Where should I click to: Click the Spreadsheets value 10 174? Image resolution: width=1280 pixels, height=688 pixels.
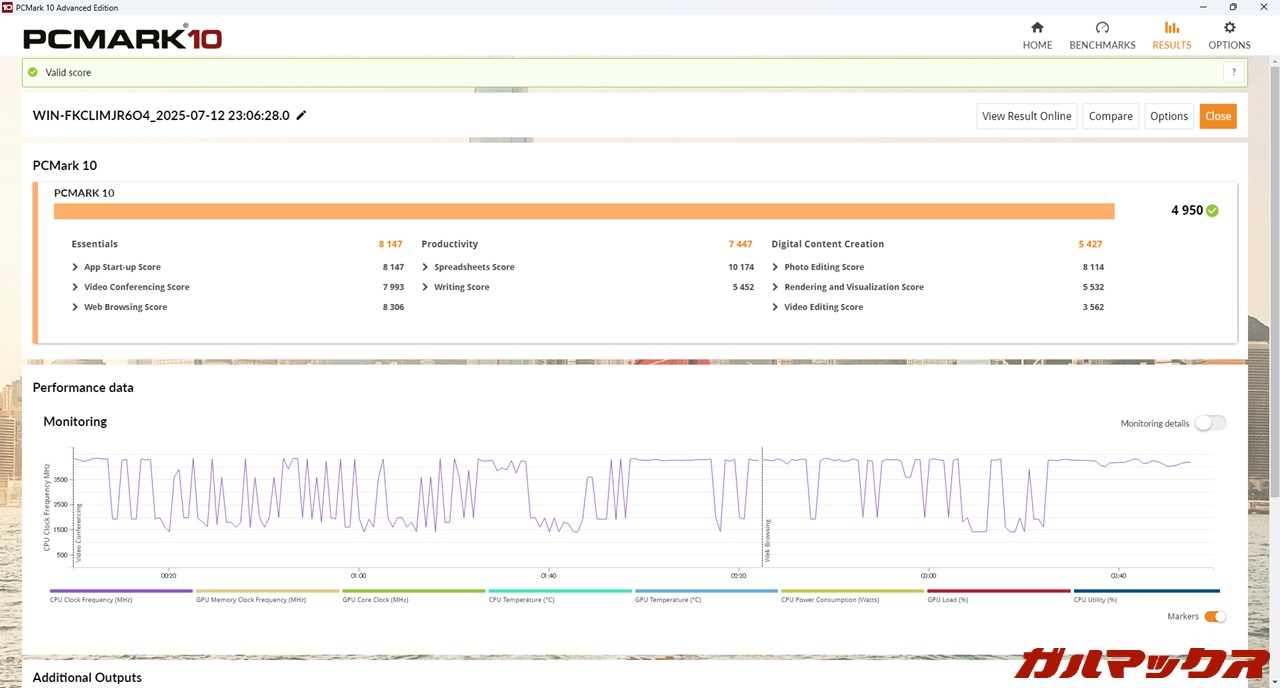click(x=741, y=267)
